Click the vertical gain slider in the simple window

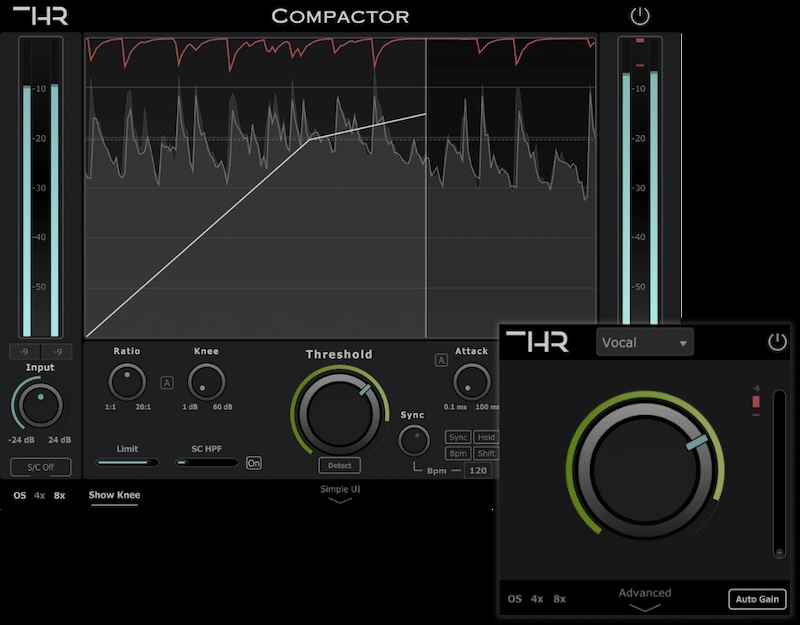pyautogui.click(x=779, y=474)
